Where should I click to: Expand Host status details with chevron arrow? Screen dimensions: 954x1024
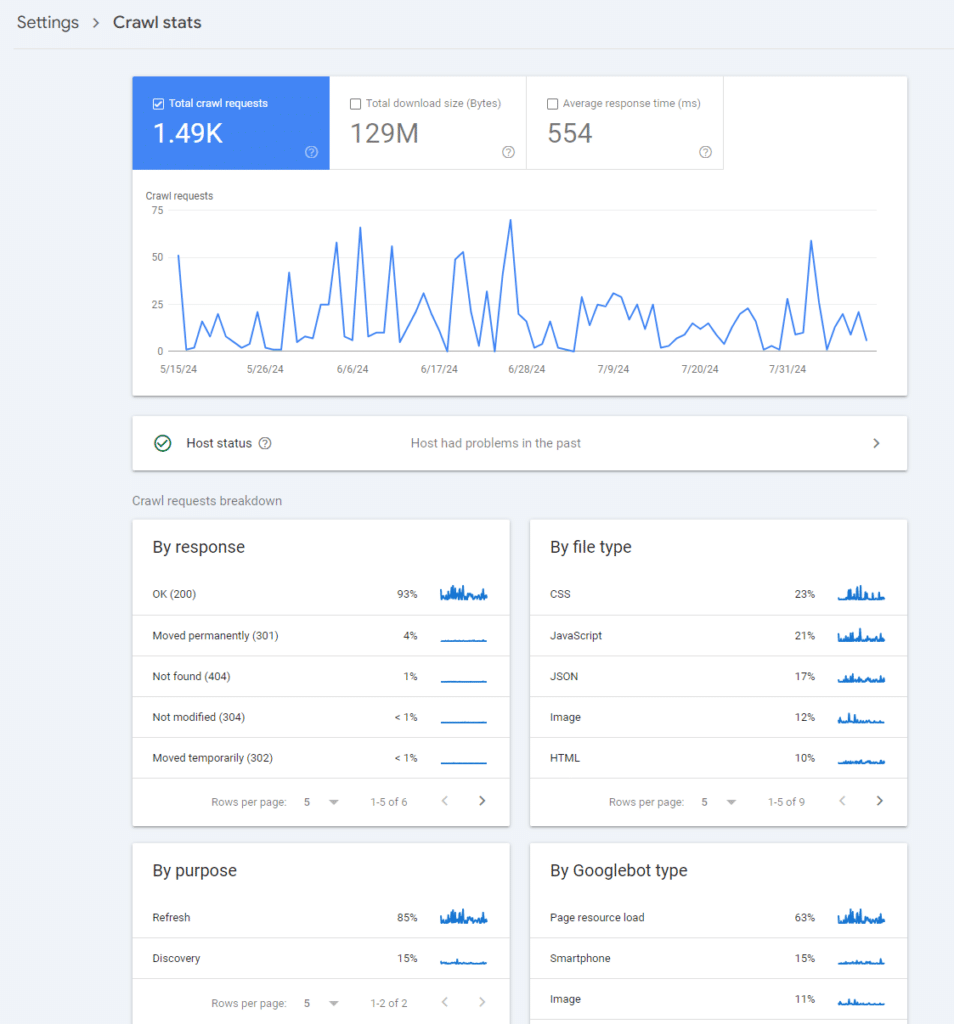pos(876,443)
